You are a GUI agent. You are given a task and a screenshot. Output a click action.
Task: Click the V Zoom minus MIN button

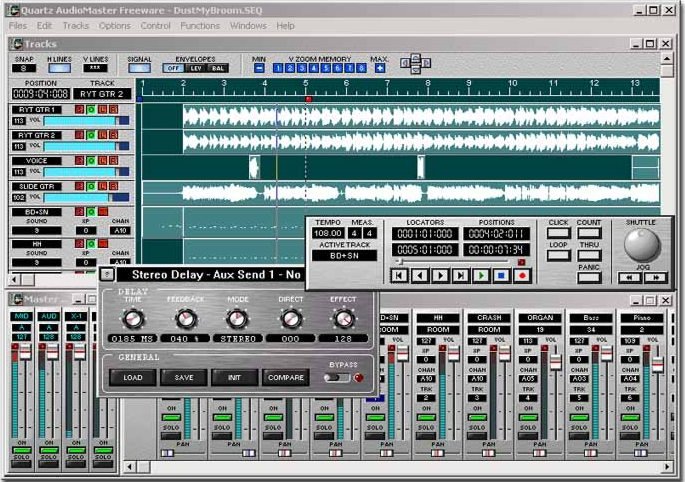pos(259,68)
